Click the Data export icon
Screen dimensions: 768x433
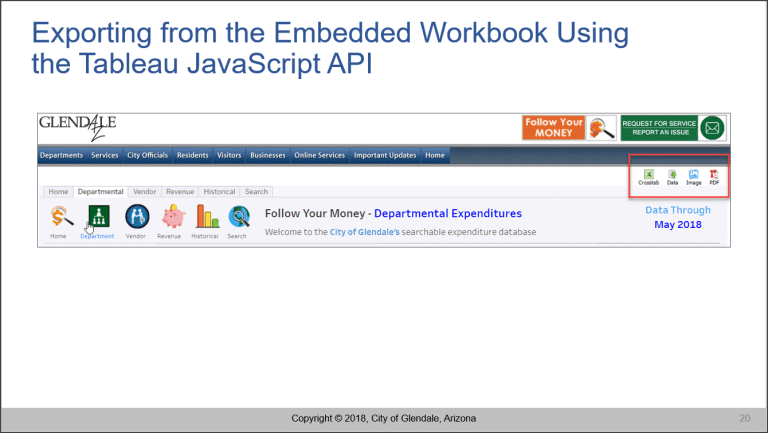(x=672, y=176)
